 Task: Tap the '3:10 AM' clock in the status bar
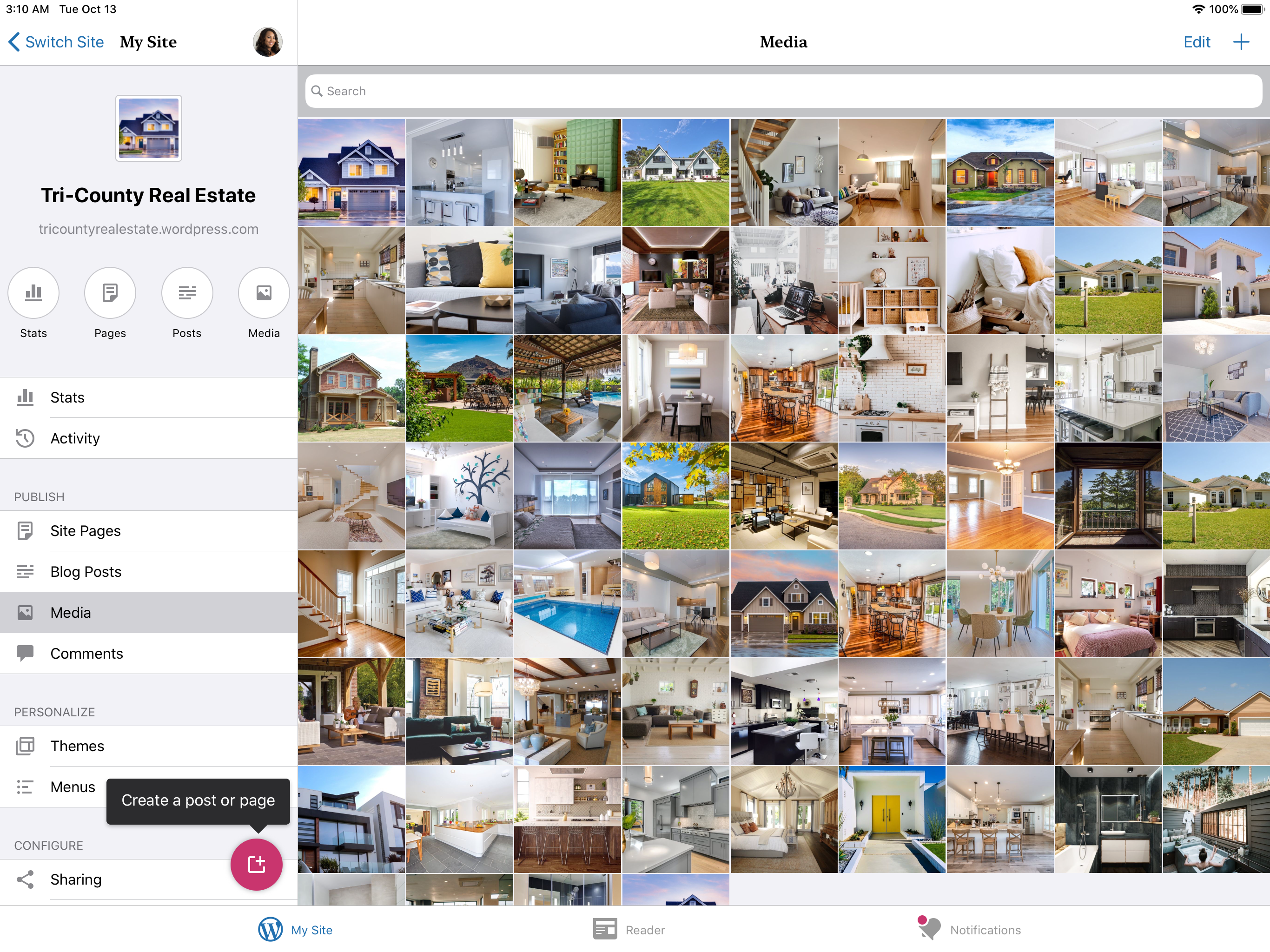27,9
